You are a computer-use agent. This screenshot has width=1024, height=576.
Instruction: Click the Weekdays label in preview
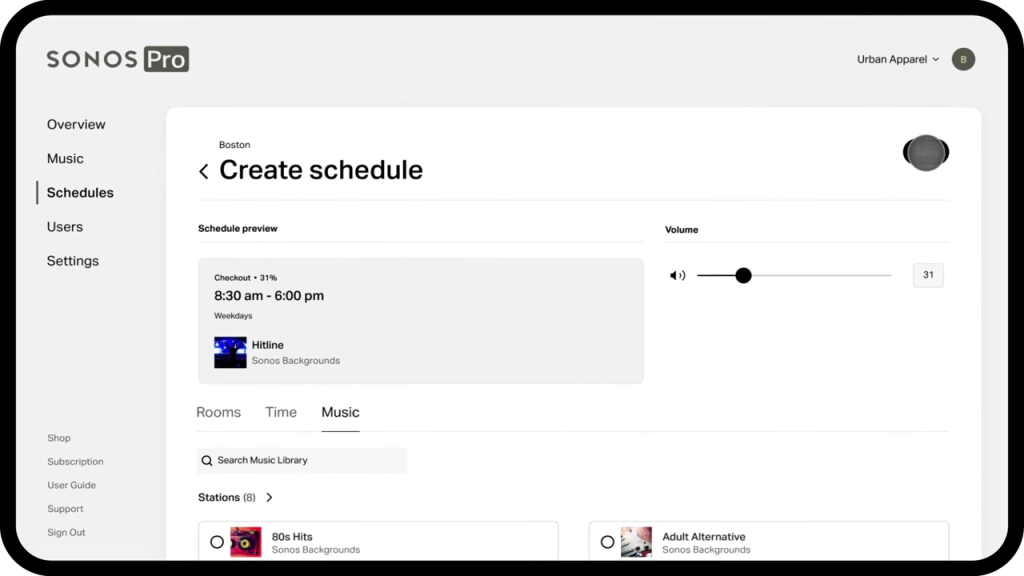[x=233, y=315]
